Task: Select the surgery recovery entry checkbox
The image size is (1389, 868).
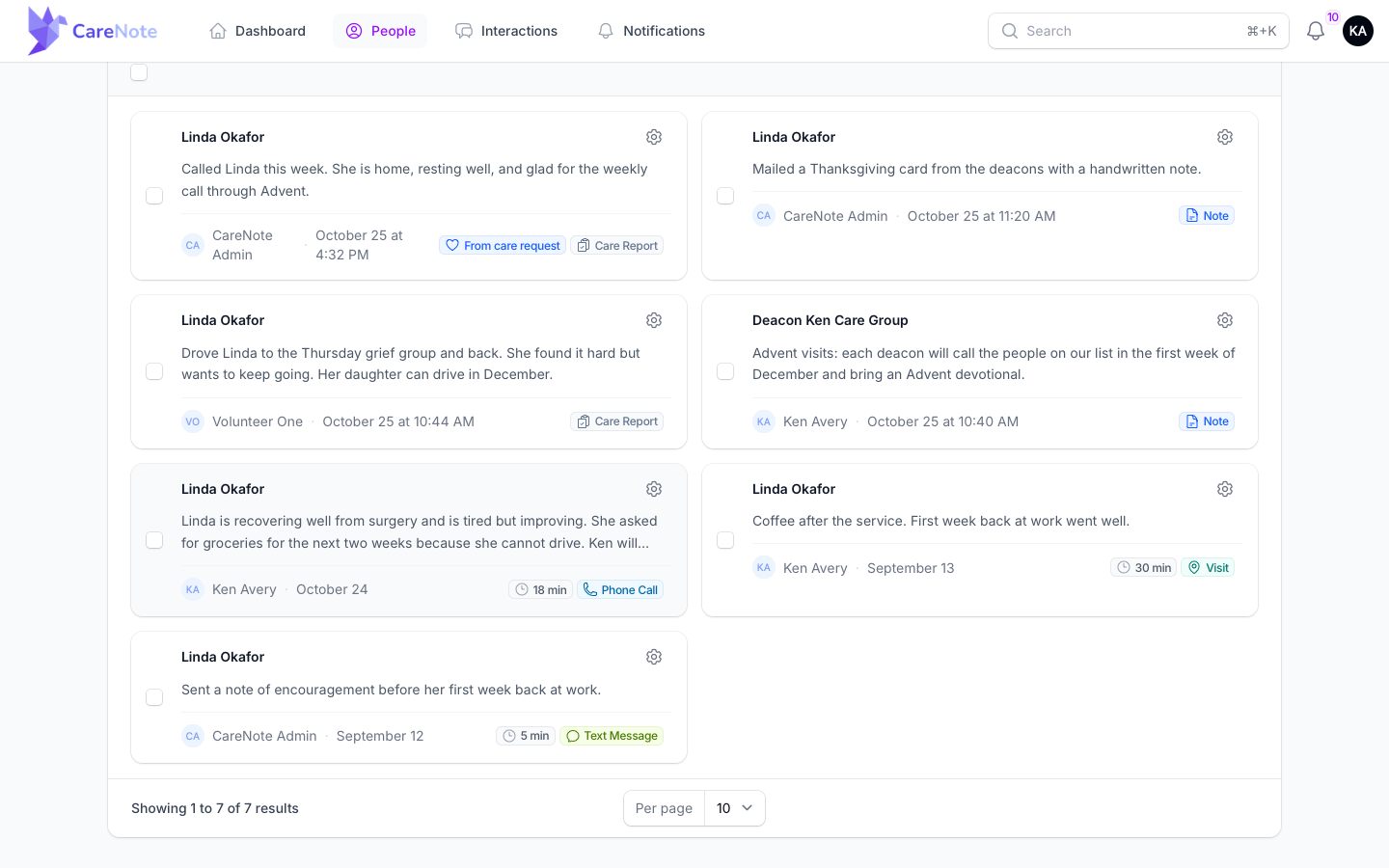Action: pyautogui.click(x=154, y=540)
